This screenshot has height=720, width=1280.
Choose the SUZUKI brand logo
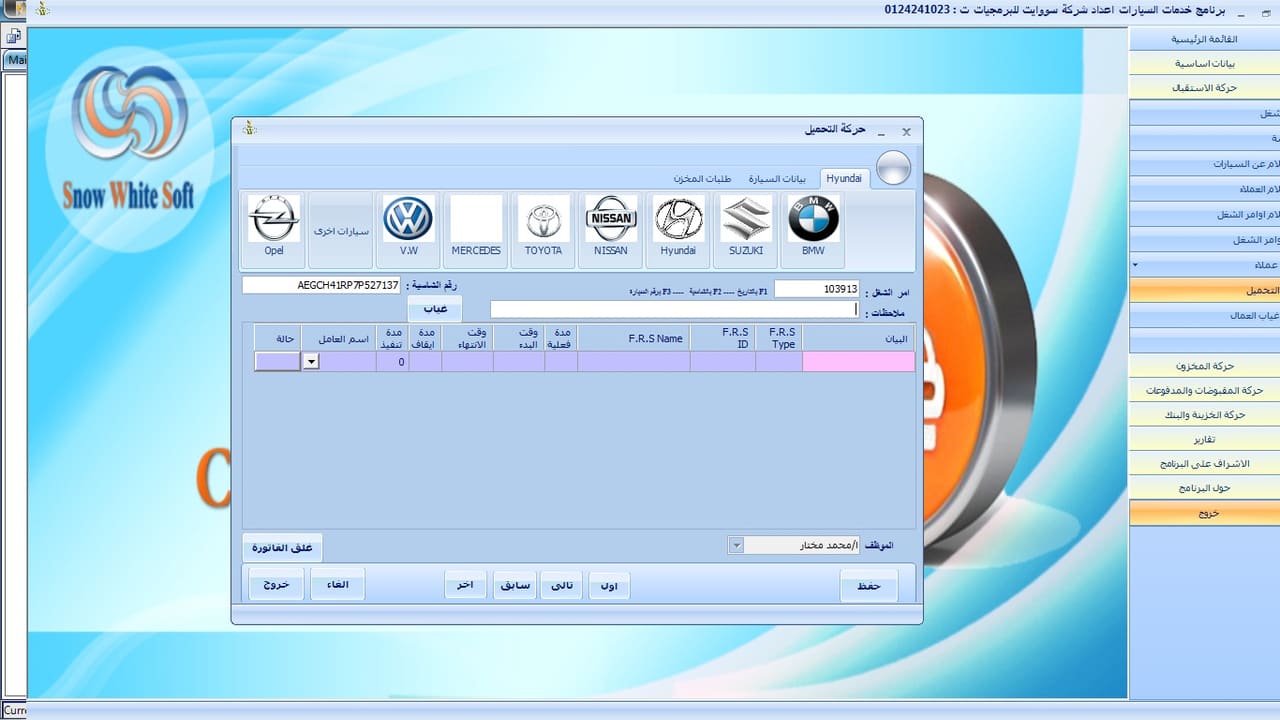click(746, 230)
